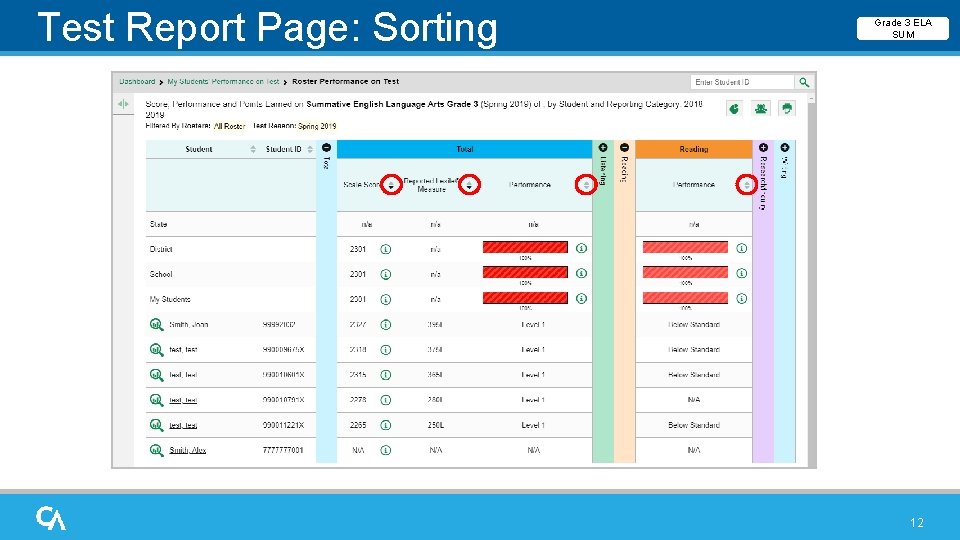Click student ID 990011221X cell
Image resolution: width=960 pixels, height=540 pixels.
point(283,425)
